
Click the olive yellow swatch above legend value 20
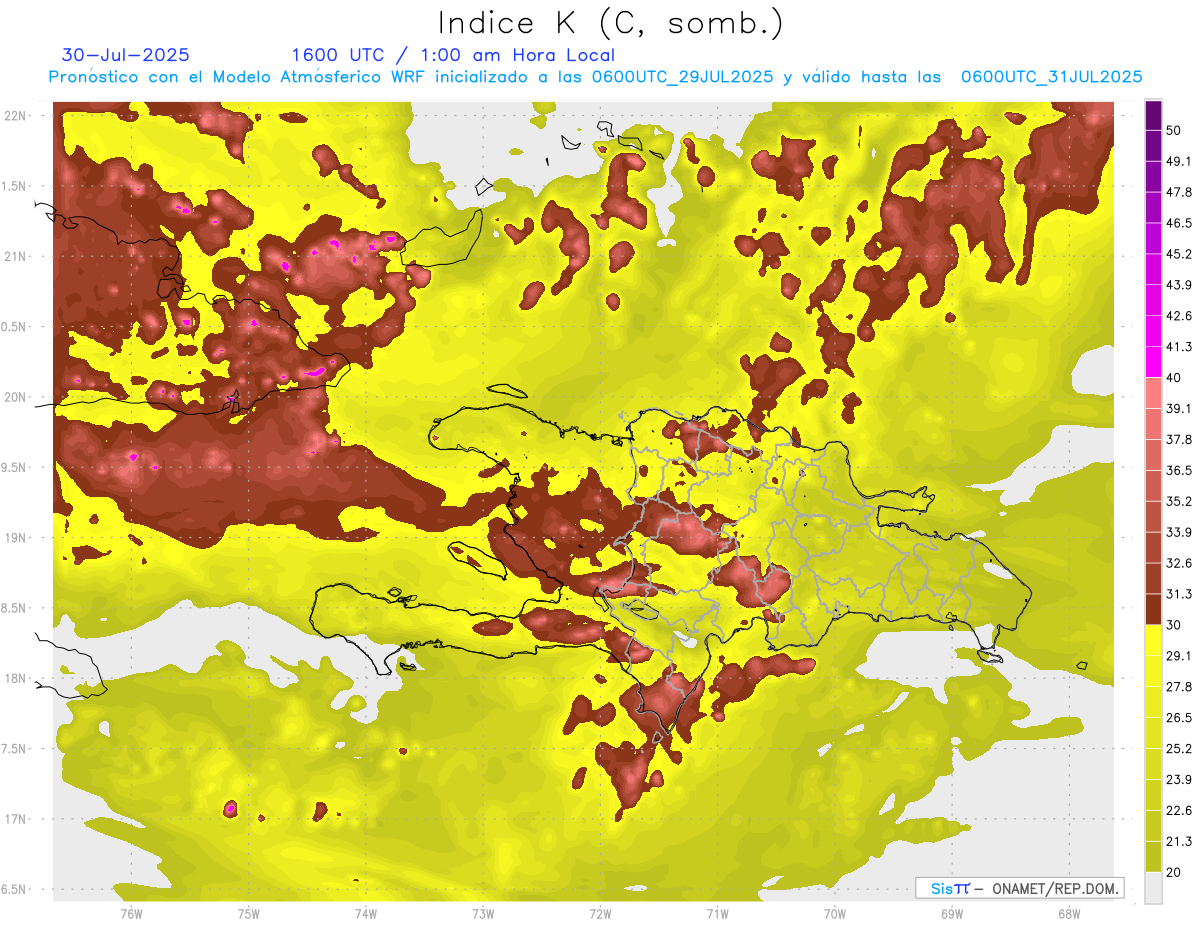pyautogui.click(x=1153, y=856)
